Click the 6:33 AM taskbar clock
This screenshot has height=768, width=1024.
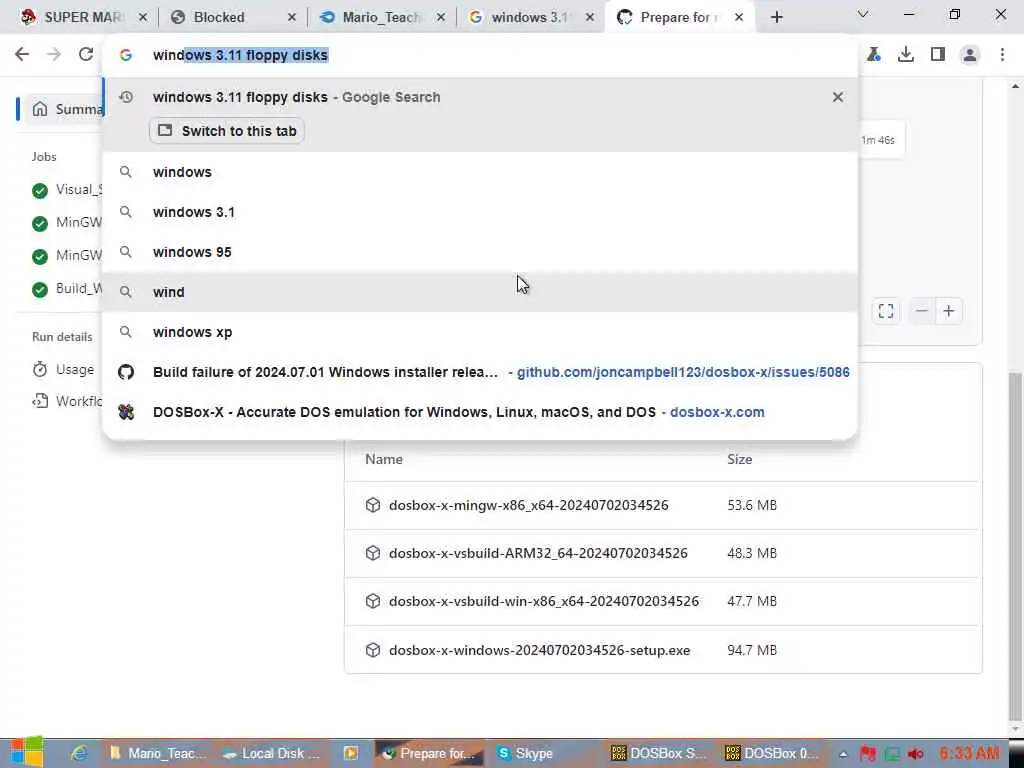970,753
